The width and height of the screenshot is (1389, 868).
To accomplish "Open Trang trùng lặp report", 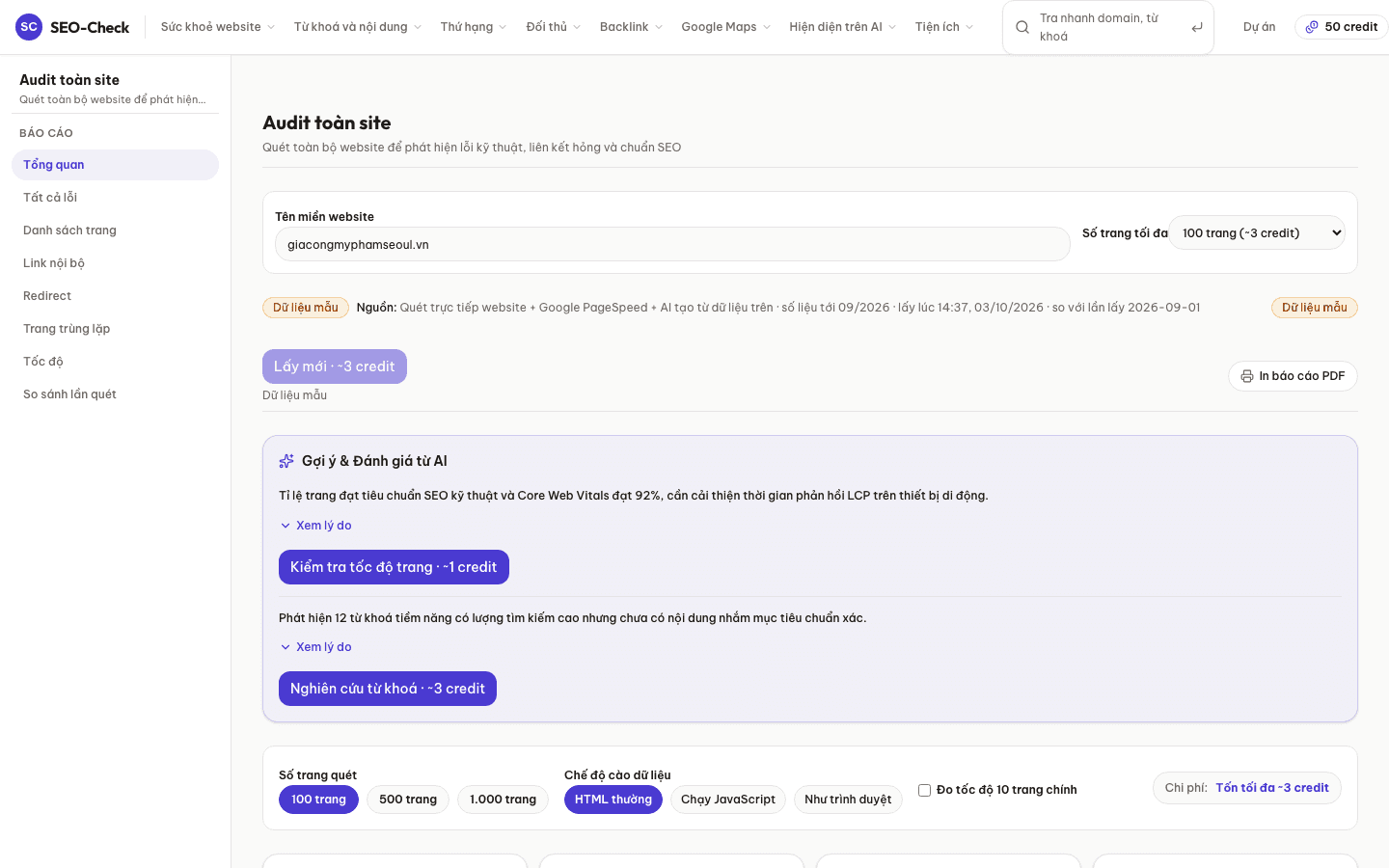I will pos(115,329).
